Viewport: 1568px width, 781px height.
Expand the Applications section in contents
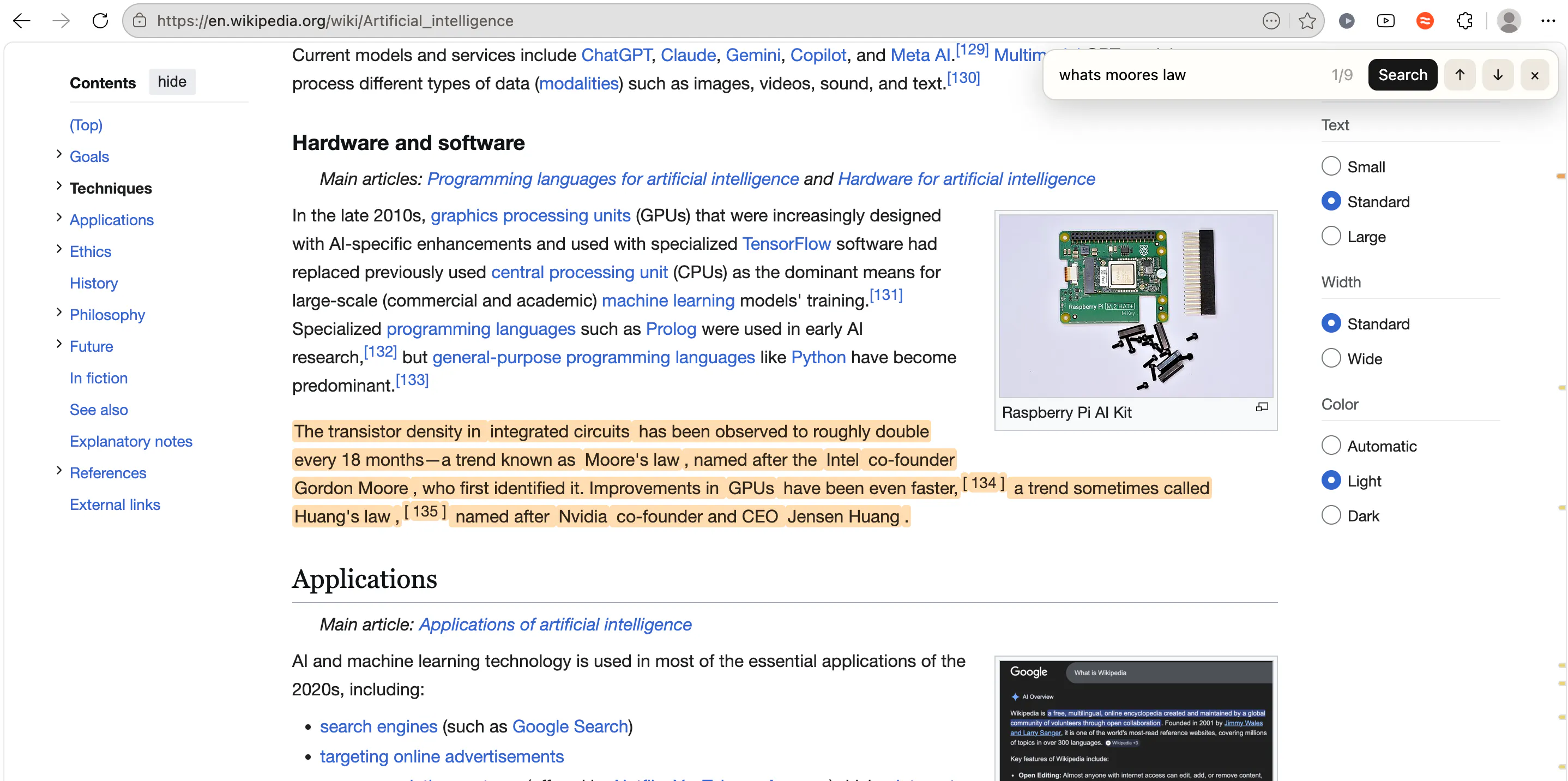[x=59, y=218]
